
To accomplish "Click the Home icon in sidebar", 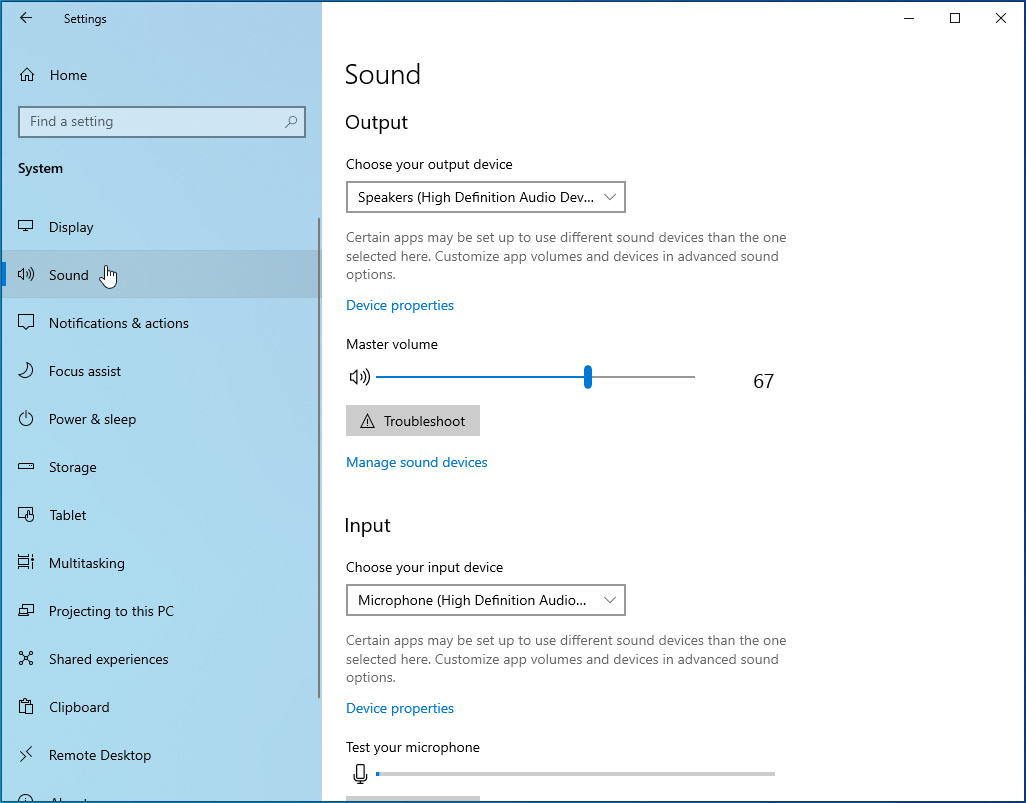I will [x=27, y=75].
